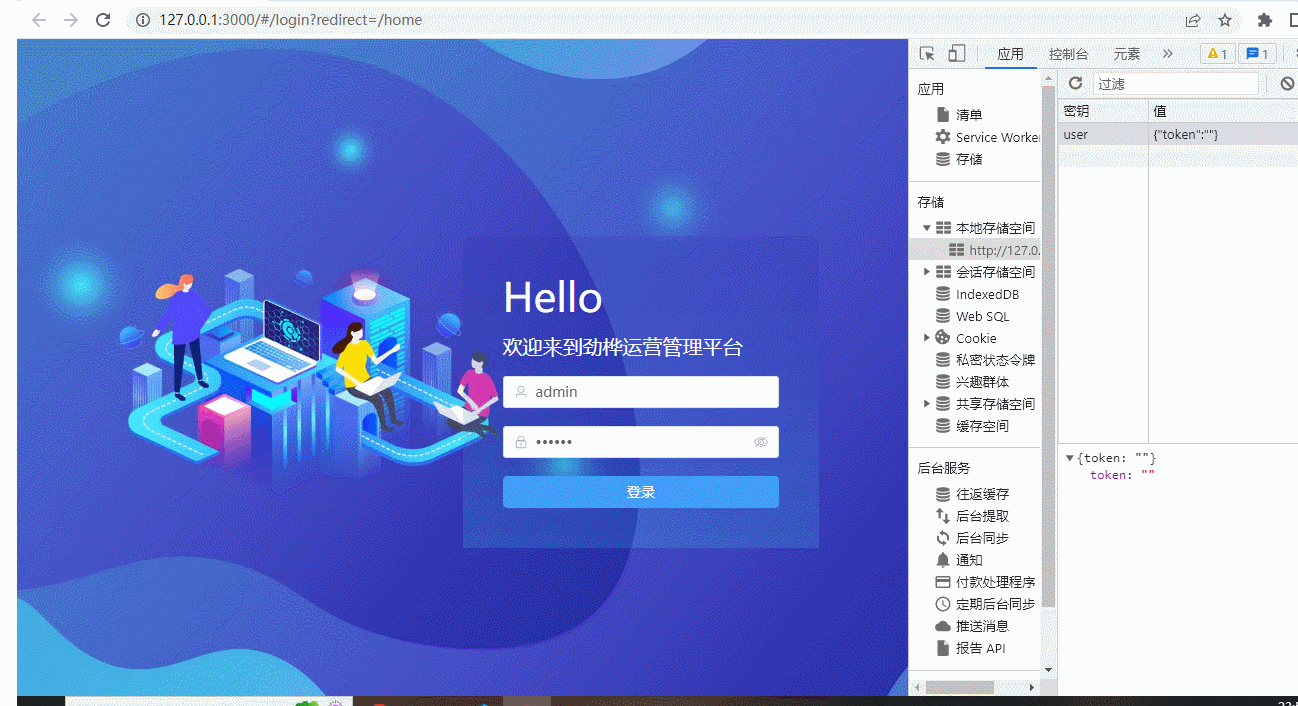
Task: Expand the Cookie section in the sidebar
Action: coord(925,337)
